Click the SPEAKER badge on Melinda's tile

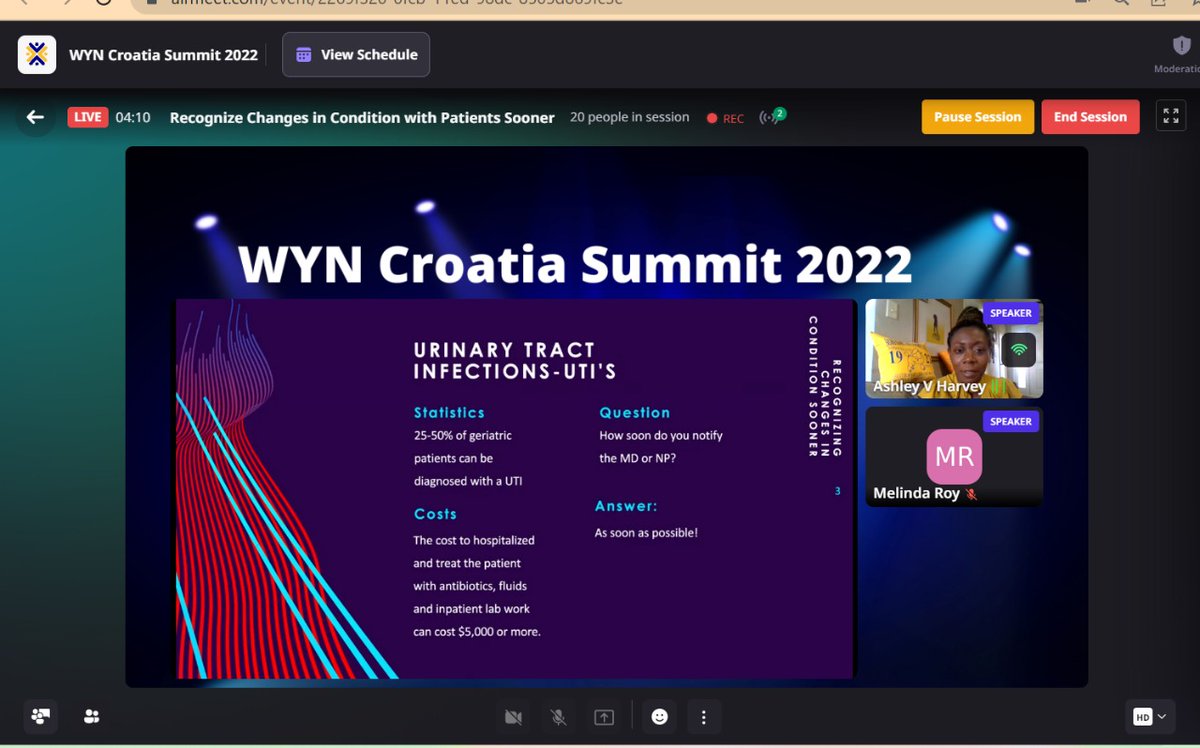[1011, 421]
